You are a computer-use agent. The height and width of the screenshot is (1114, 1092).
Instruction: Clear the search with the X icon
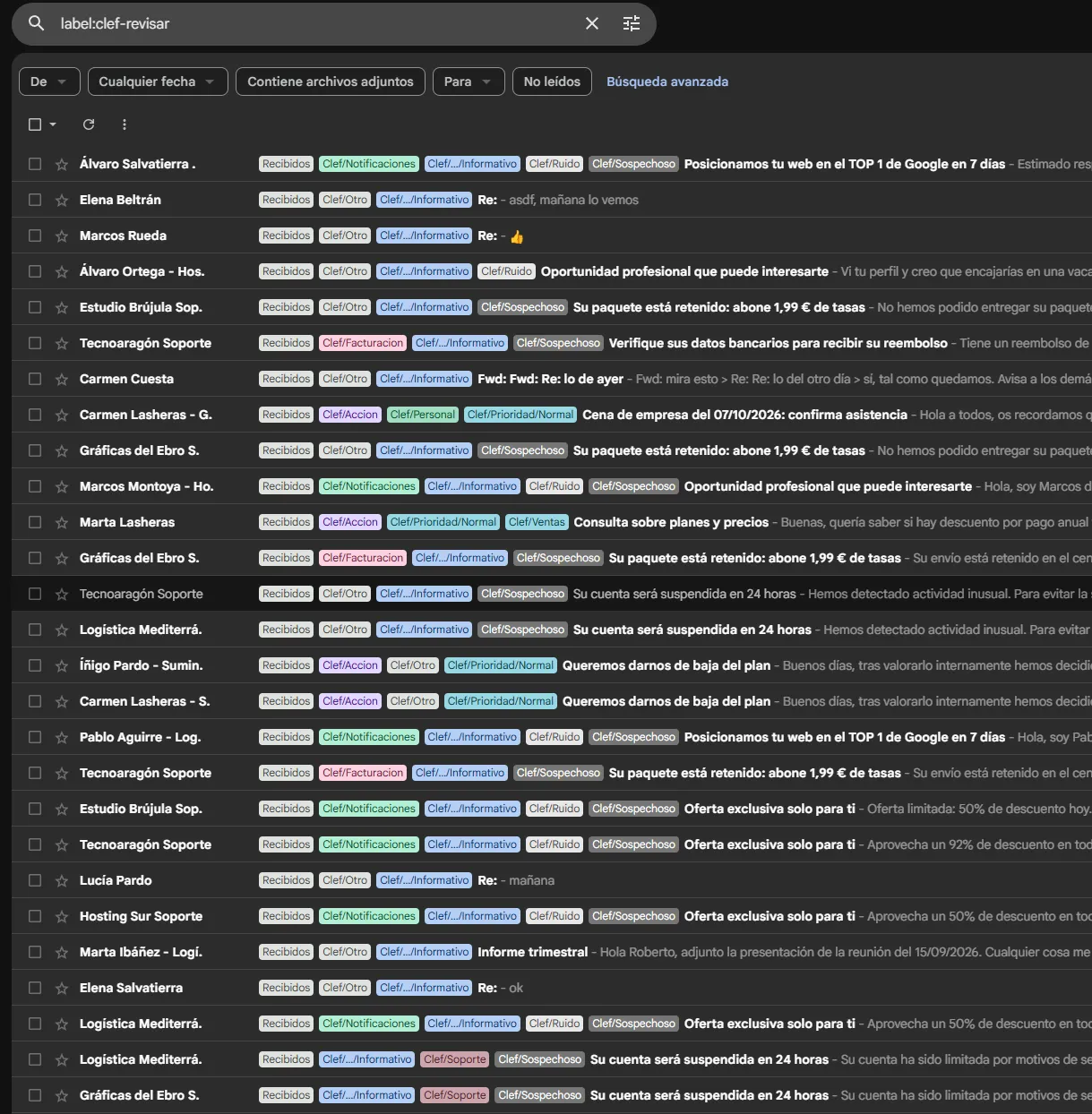point(592,23)
